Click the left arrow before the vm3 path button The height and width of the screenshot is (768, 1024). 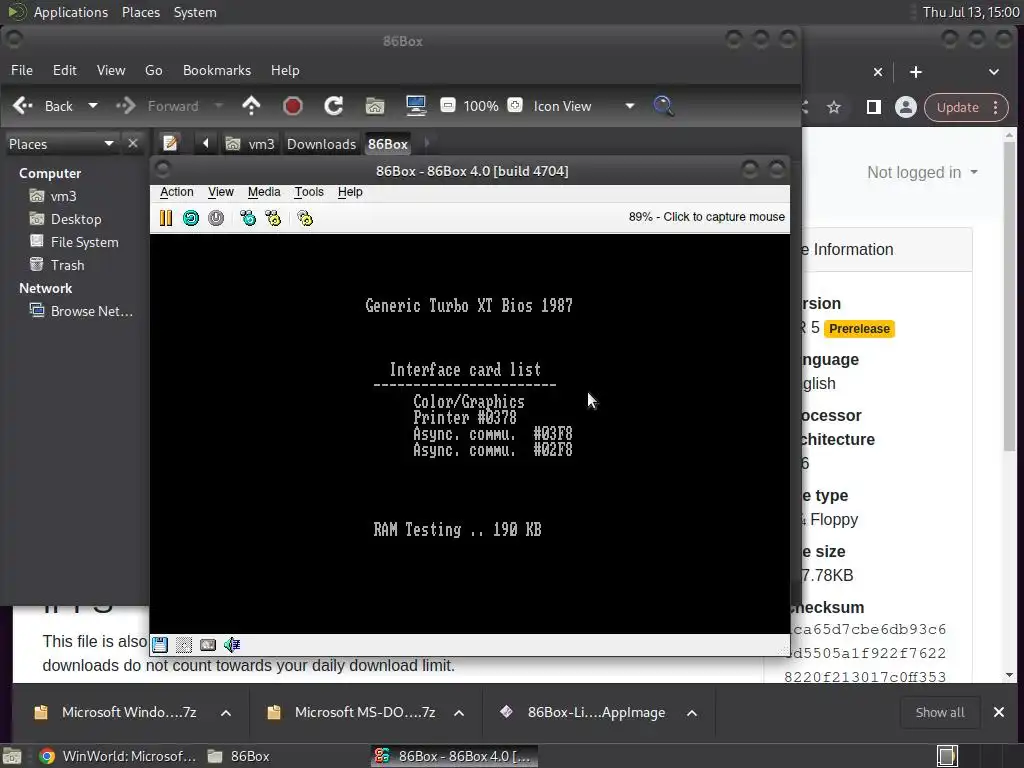[x=205, y=143]
